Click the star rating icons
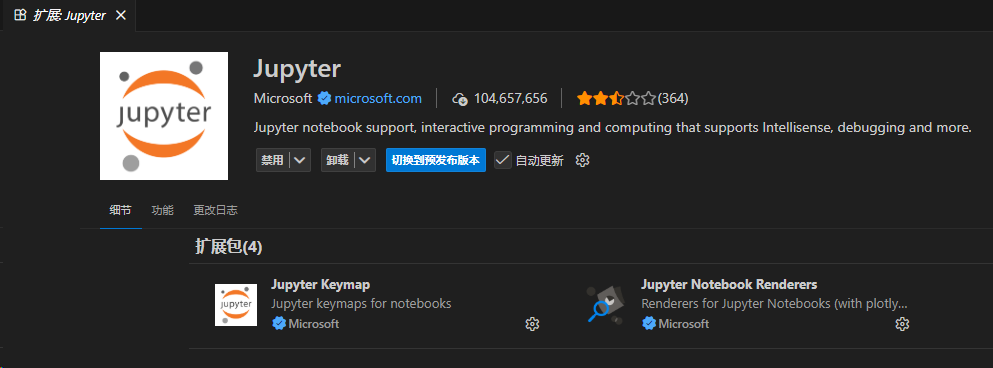993x368 pixels. [x=616, y=98]
